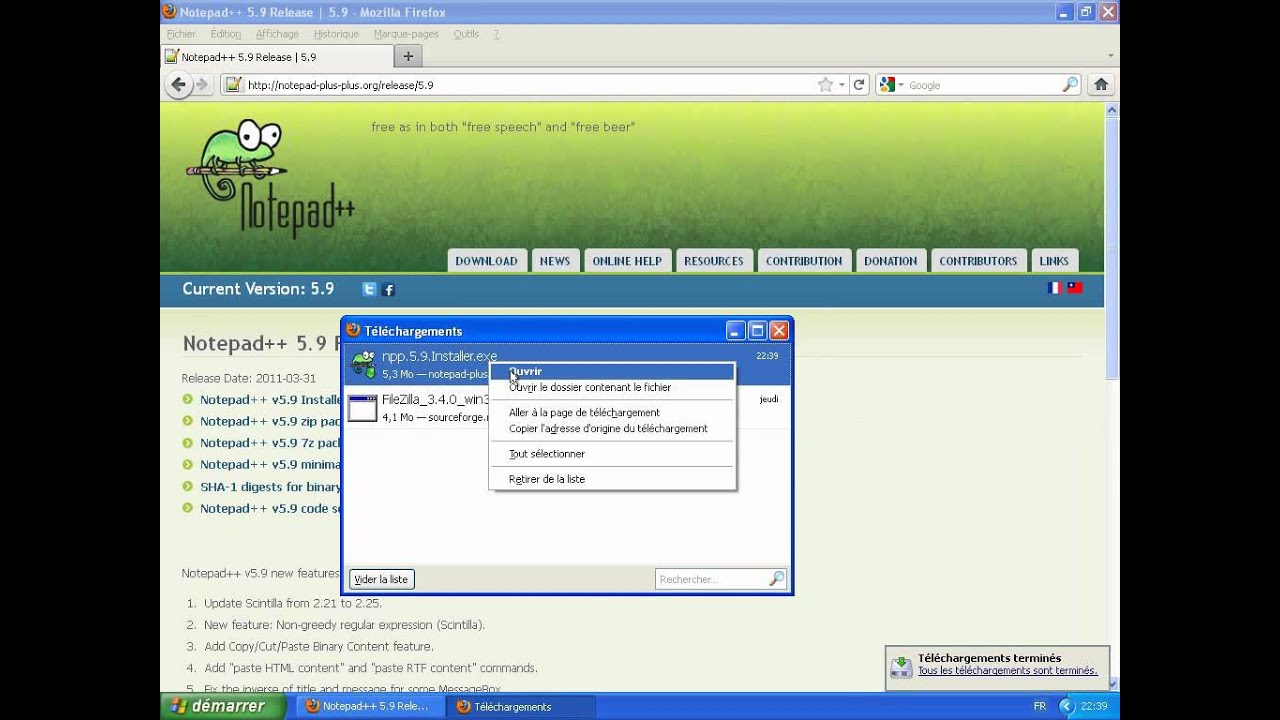Click the search magnifier in Google box
The height and width of the screenshot is (720, 1280).
1070,85
